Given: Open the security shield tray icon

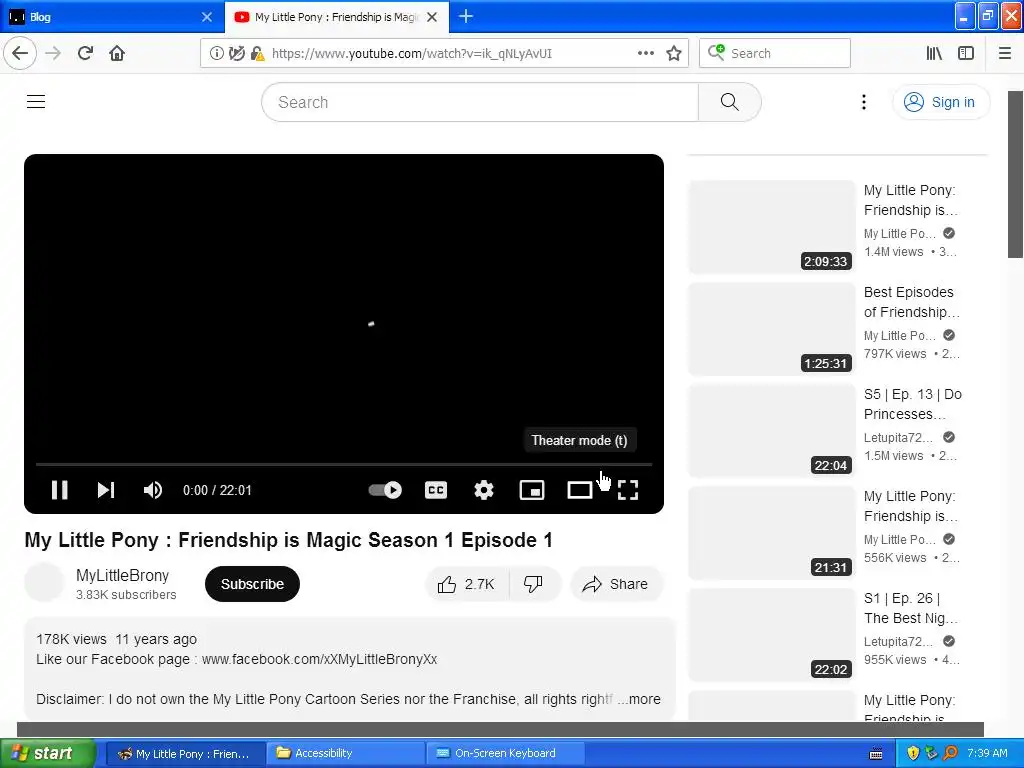Looking at the screenshot, I should (913, 753).
